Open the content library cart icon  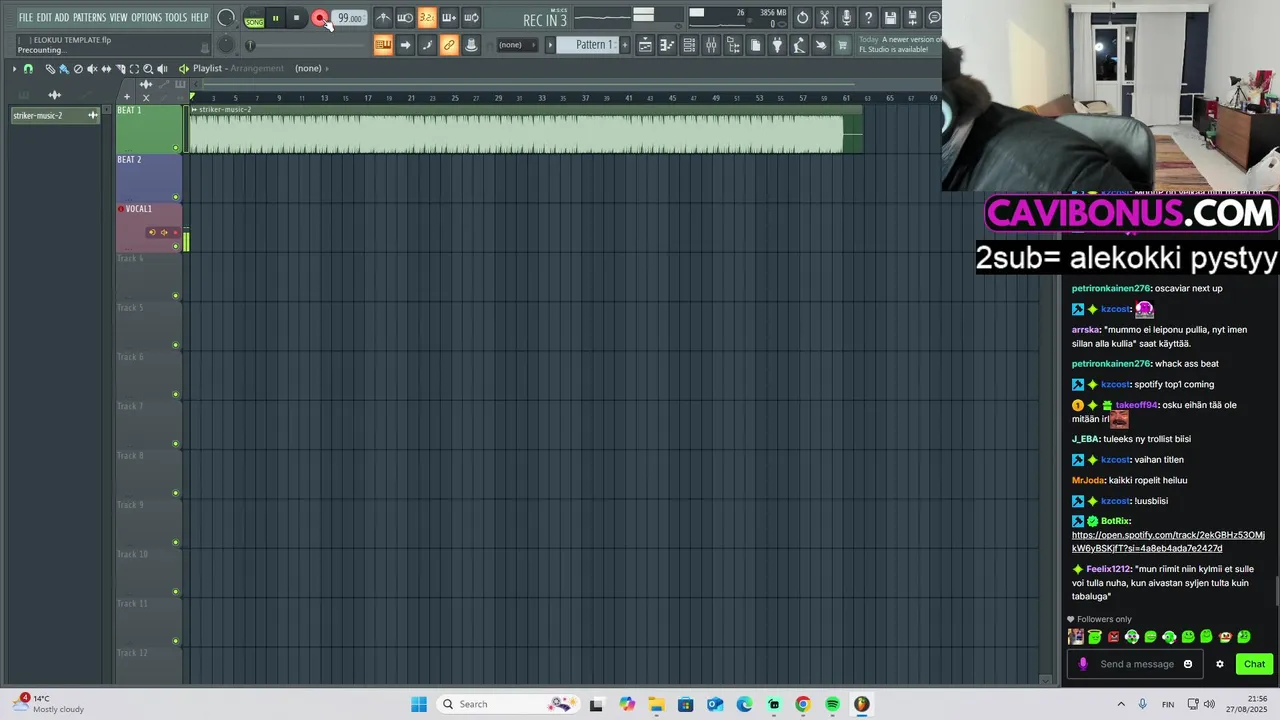pos(843,45)
